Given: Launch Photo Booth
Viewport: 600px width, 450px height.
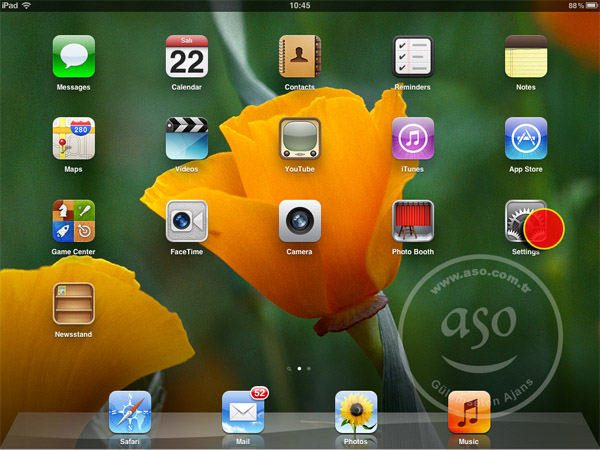Looking at the screenshot, I should 413,221.
